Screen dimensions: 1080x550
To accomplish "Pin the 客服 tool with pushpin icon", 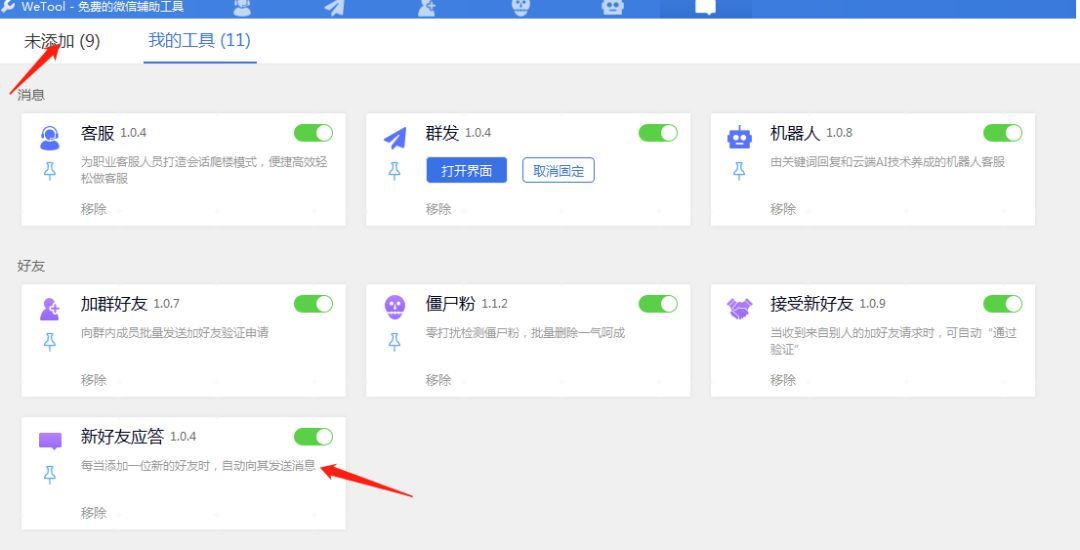I will pyautogui.click(x=50, y=171).
